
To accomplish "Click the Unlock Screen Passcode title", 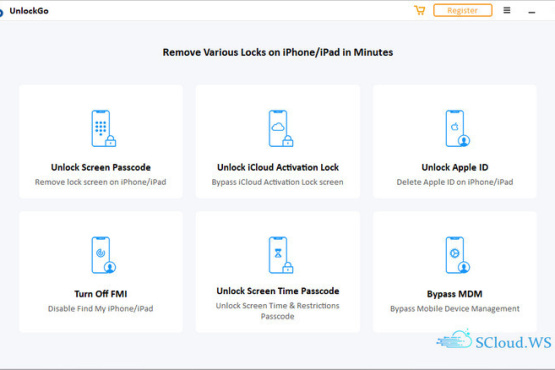I will tap(101, 167).
